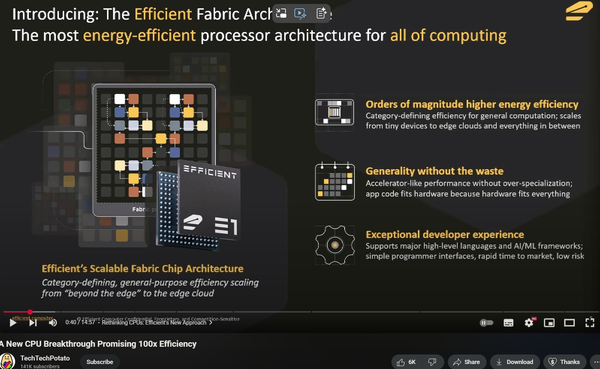This screenshot has height=369, width=600.
Task: Send Thanks to the creator
Action: pyautogui.click(x=564, y=362)
